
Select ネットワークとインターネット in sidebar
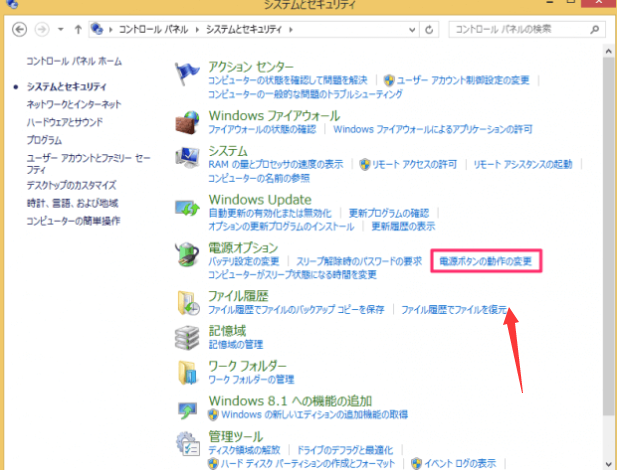(74, 104)
